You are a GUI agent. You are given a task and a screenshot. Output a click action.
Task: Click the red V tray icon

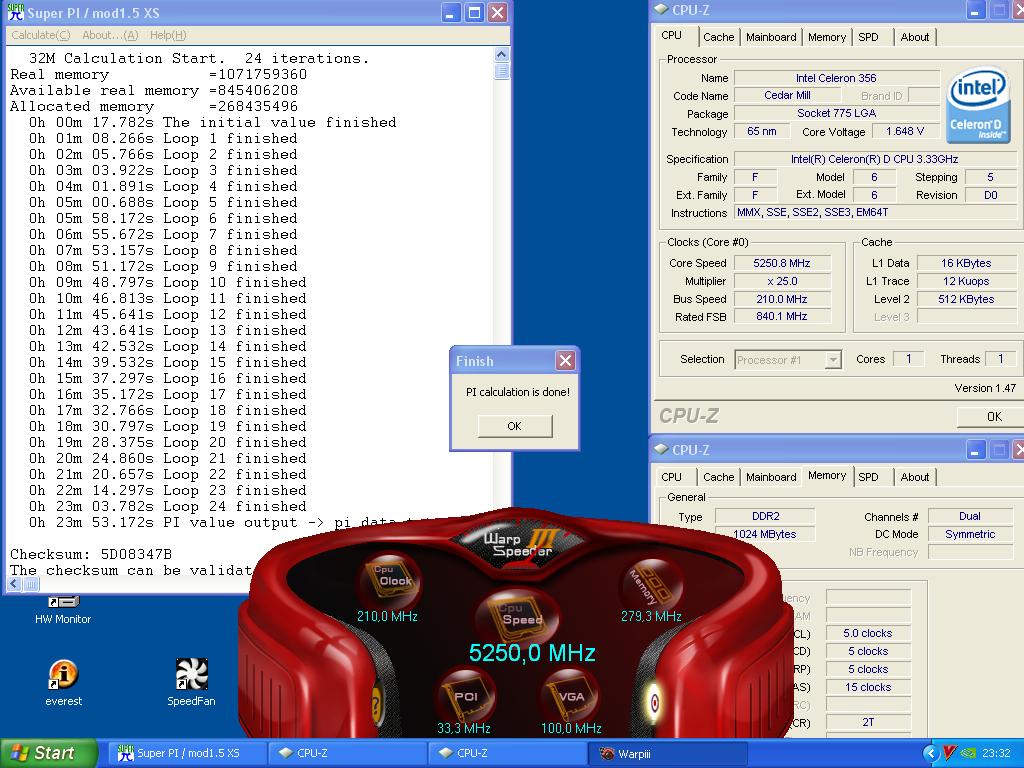(x=950, y=753)
